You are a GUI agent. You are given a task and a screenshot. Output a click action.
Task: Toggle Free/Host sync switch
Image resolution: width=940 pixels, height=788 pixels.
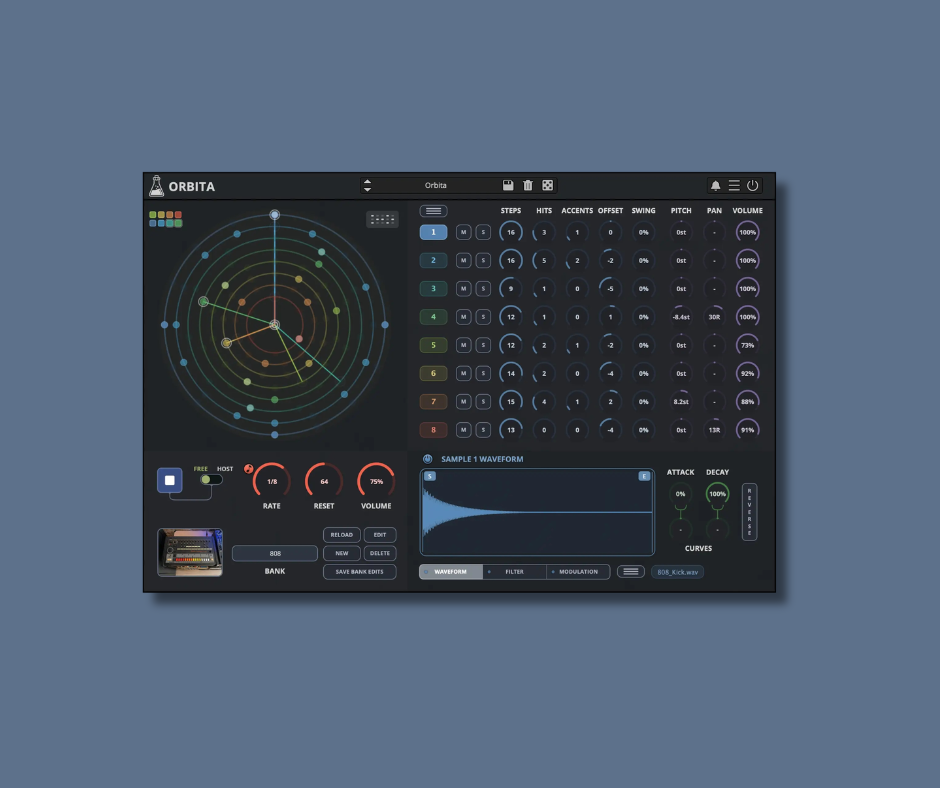(211, 479)
